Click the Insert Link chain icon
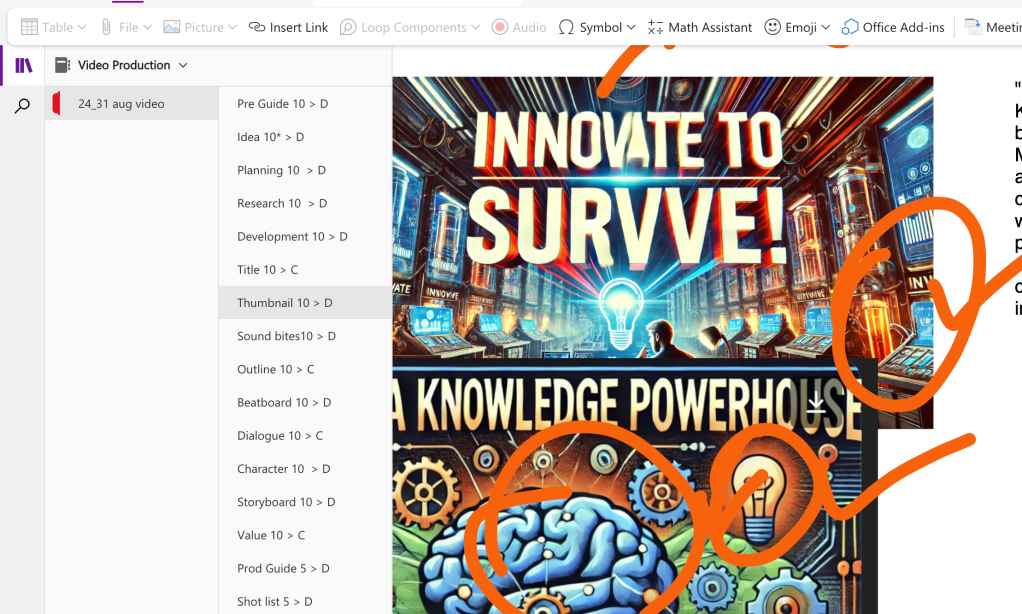Viewport: 1022px width, 614px height. (257, 27)
